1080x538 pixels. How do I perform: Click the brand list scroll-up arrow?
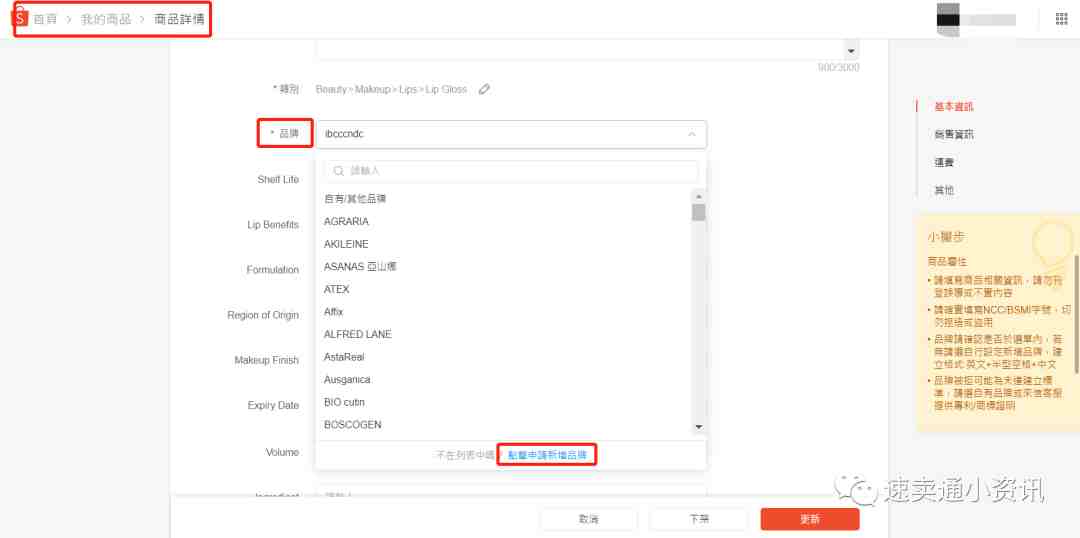click(698, 196)
